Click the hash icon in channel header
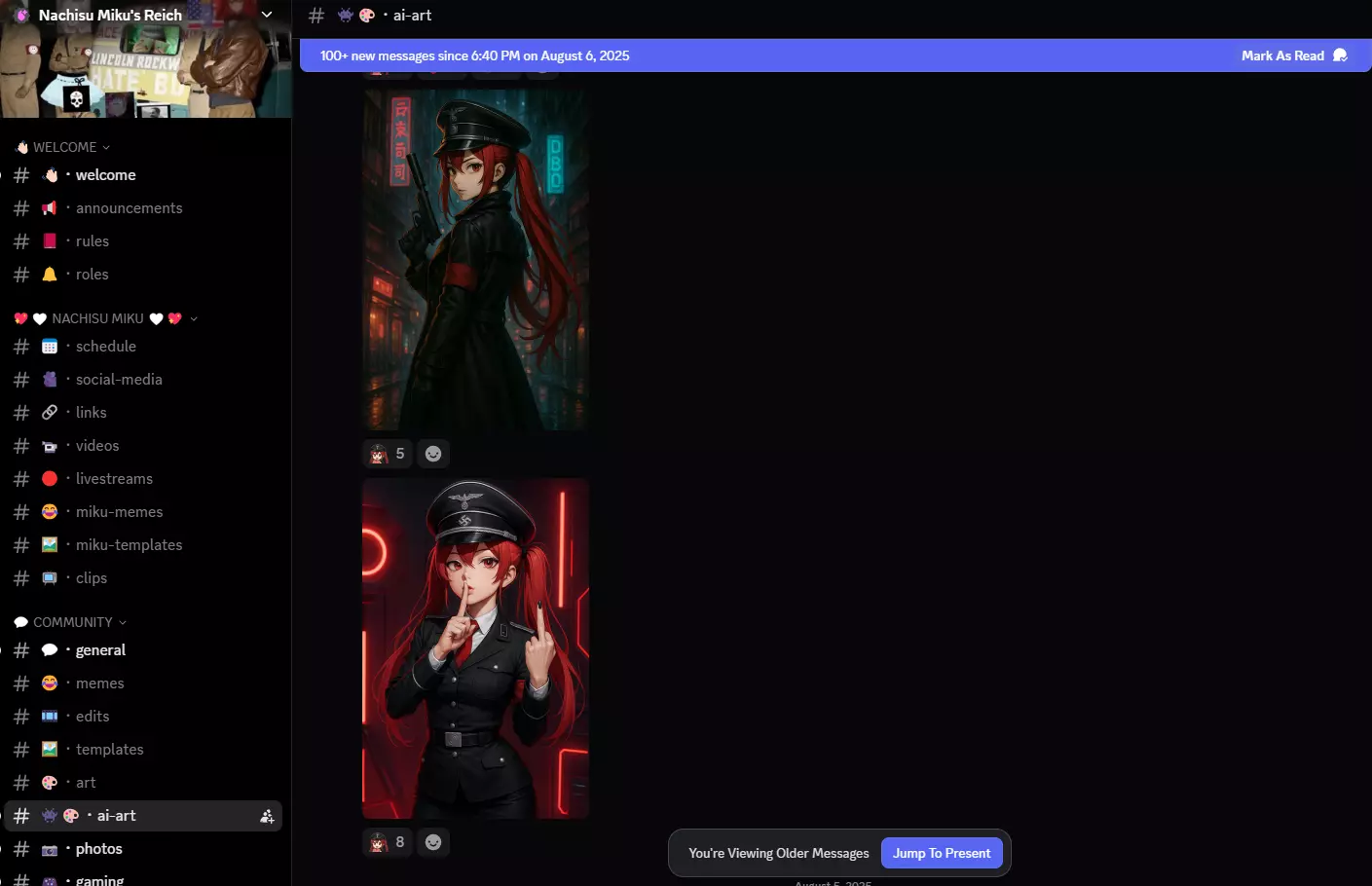Image resolution: width=1372 pixels, height=886 pixels. (x=316, y=16)
